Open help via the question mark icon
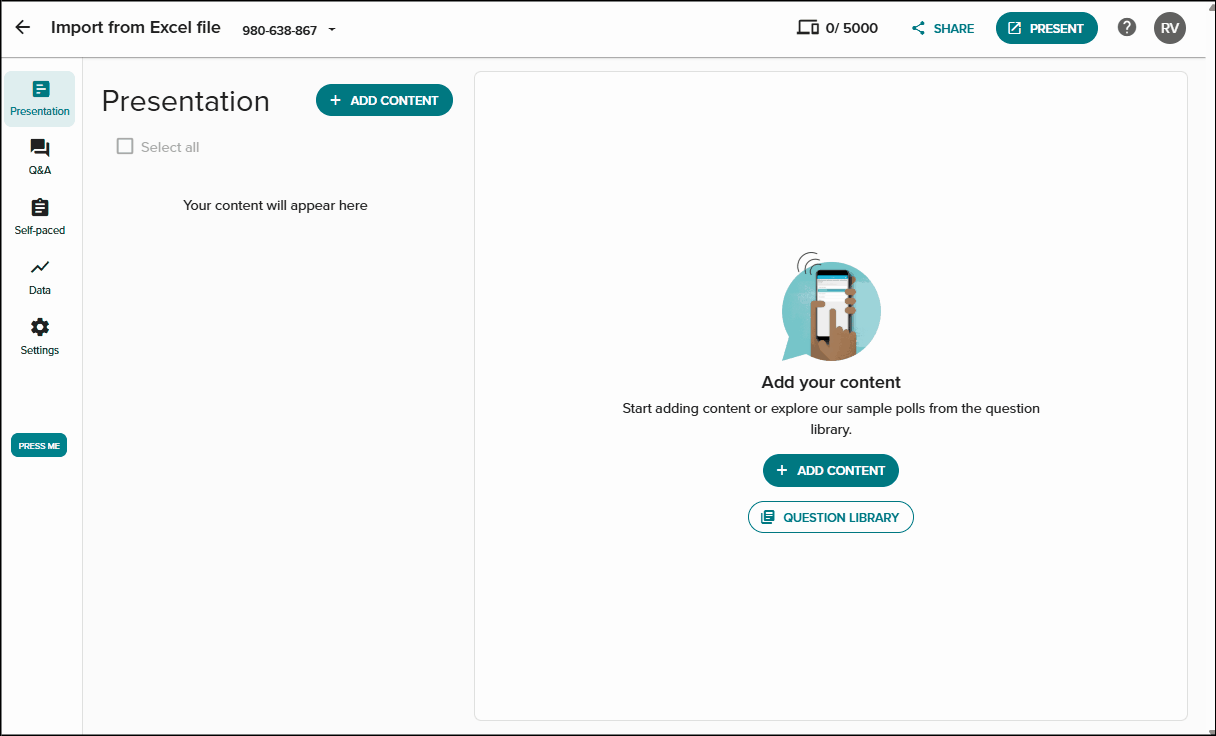The height and width of the screenshot is (736, 1216). (1127, 28)
